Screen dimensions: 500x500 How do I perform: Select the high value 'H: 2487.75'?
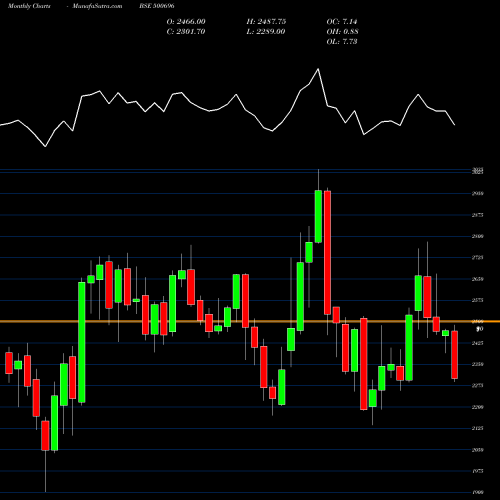pos(266,22)
